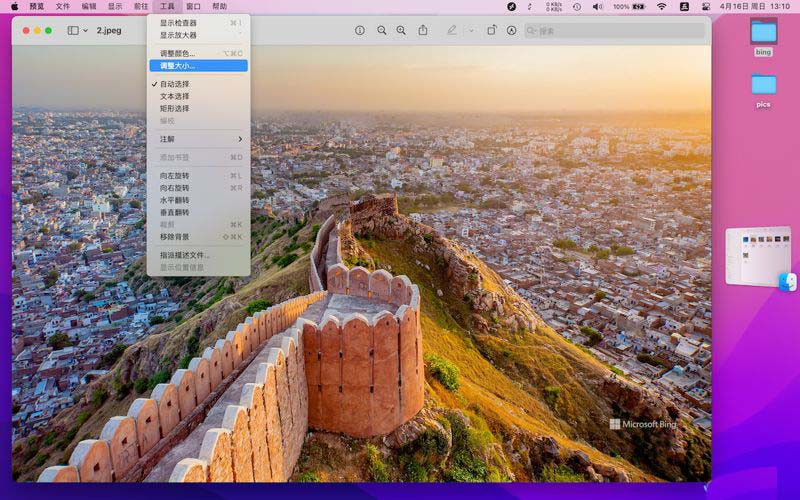Choose 矩形选择 selection mode

pyautogui.click(x=175, y=108)
